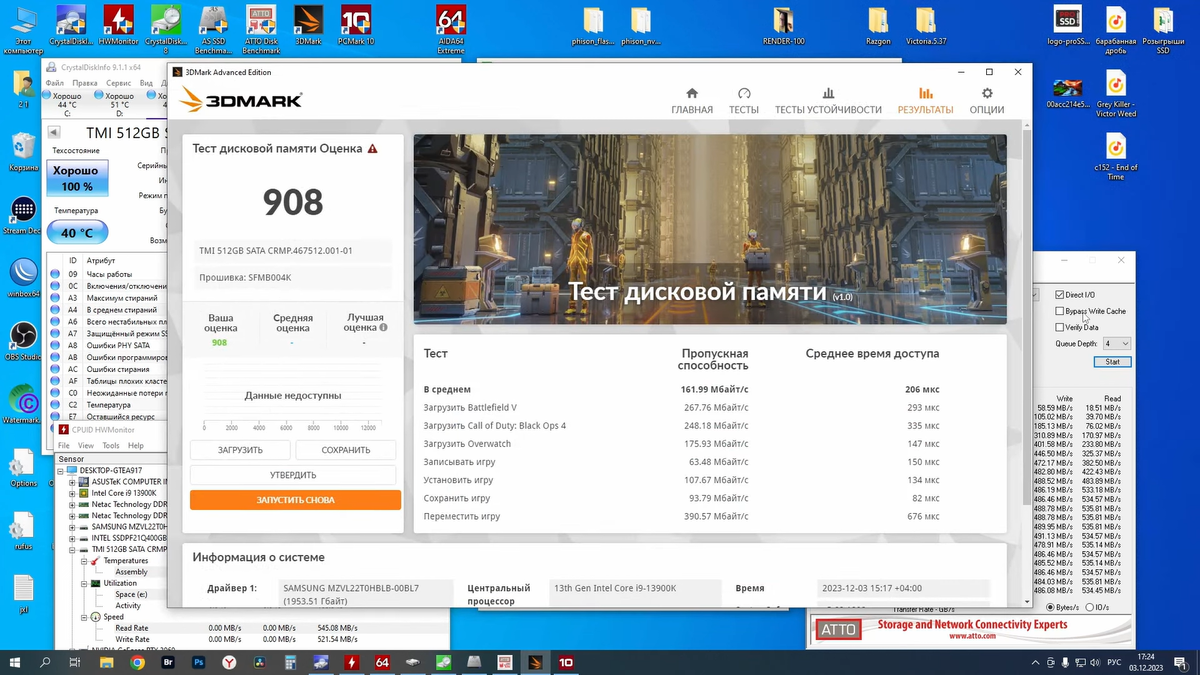
Task: Open the www.atto.com link
Action: coord(971,636)
